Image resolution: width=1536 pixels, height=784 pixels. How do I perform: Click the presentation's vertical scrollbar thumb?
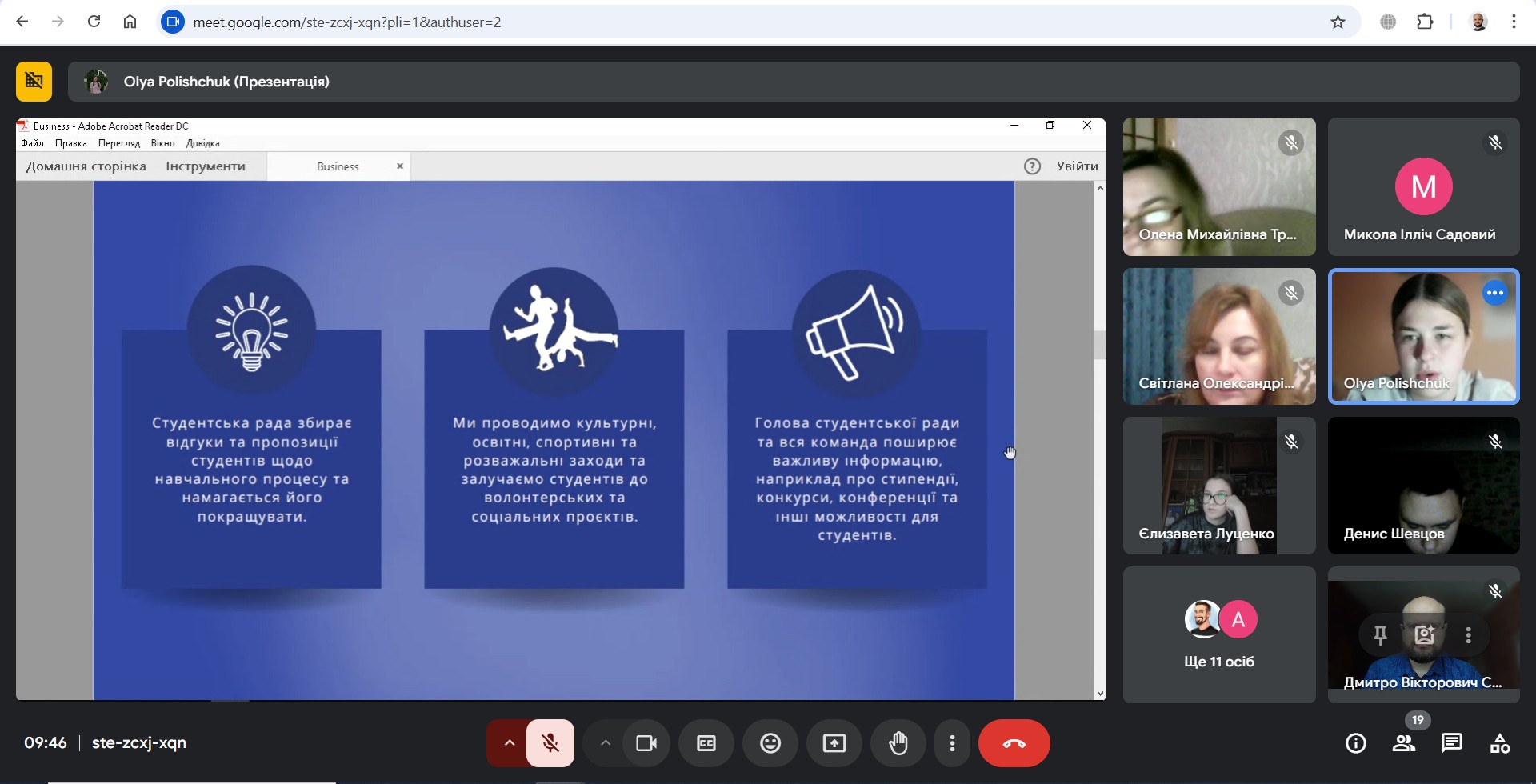point(1100,345)
